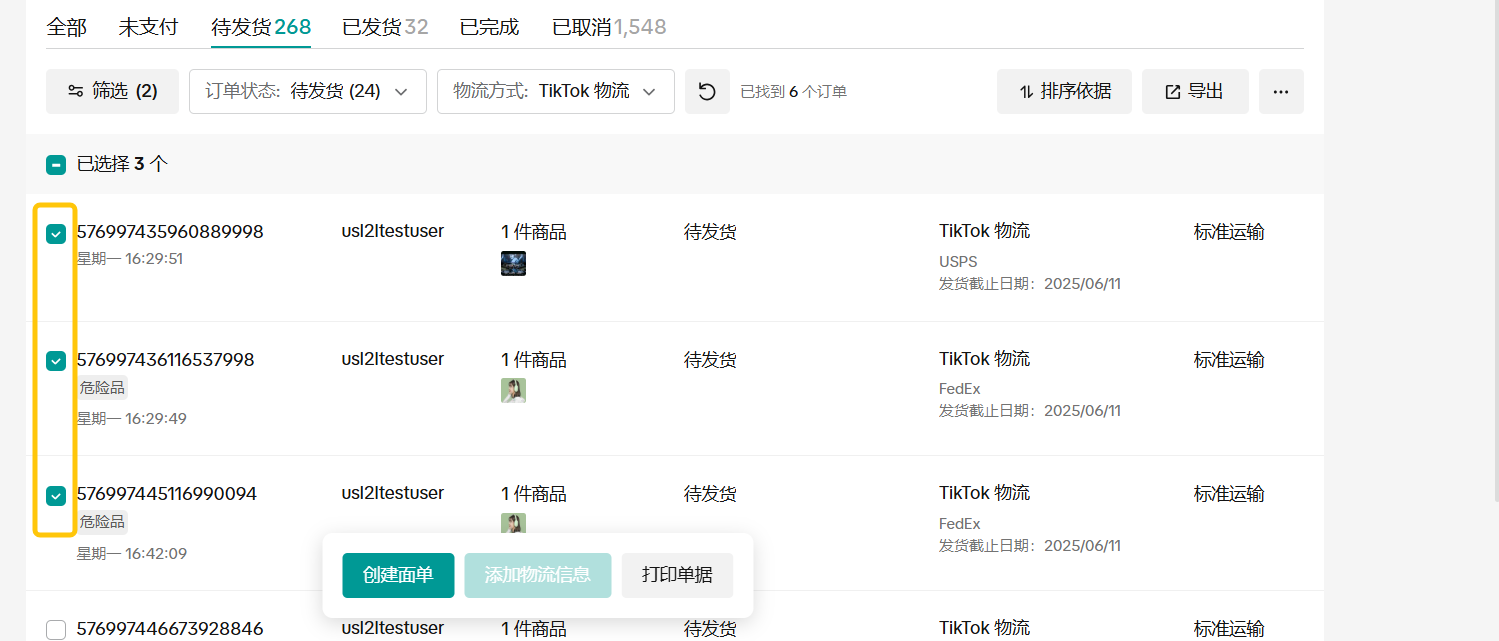The height and width of the screenshot is (641, 1499).
Task: Open the 筛选 (2) filter panel
Action: click(112, 92)
